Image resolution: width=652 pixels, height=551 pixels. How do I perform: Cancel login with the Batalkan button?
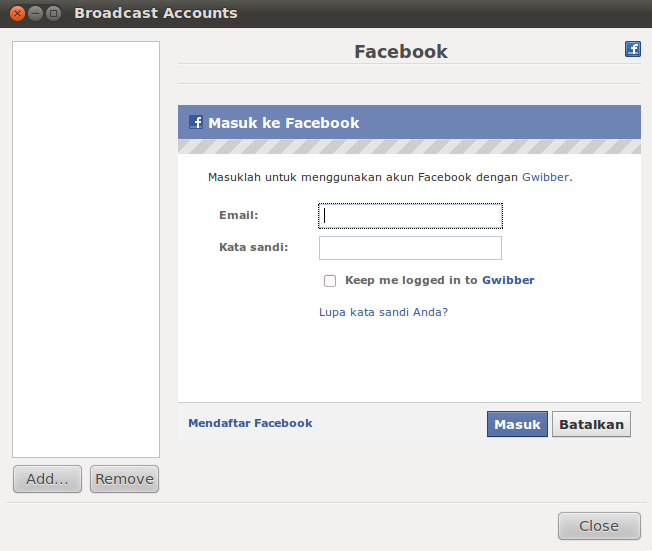[591, 424]
